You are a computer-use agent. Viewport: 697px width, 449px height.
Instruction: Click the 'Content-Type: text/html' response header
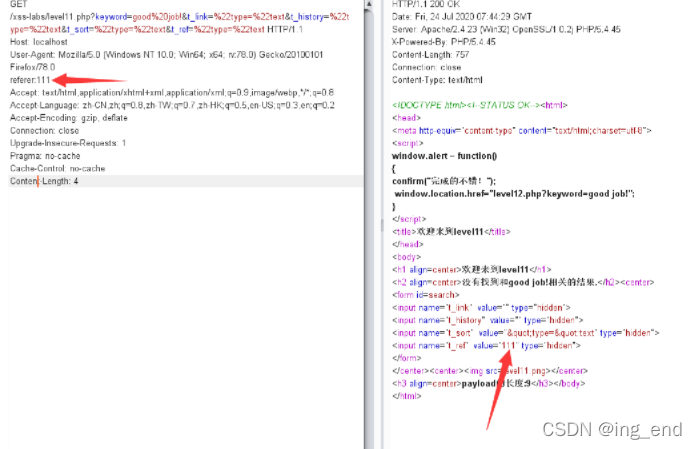tap(437, 80)
